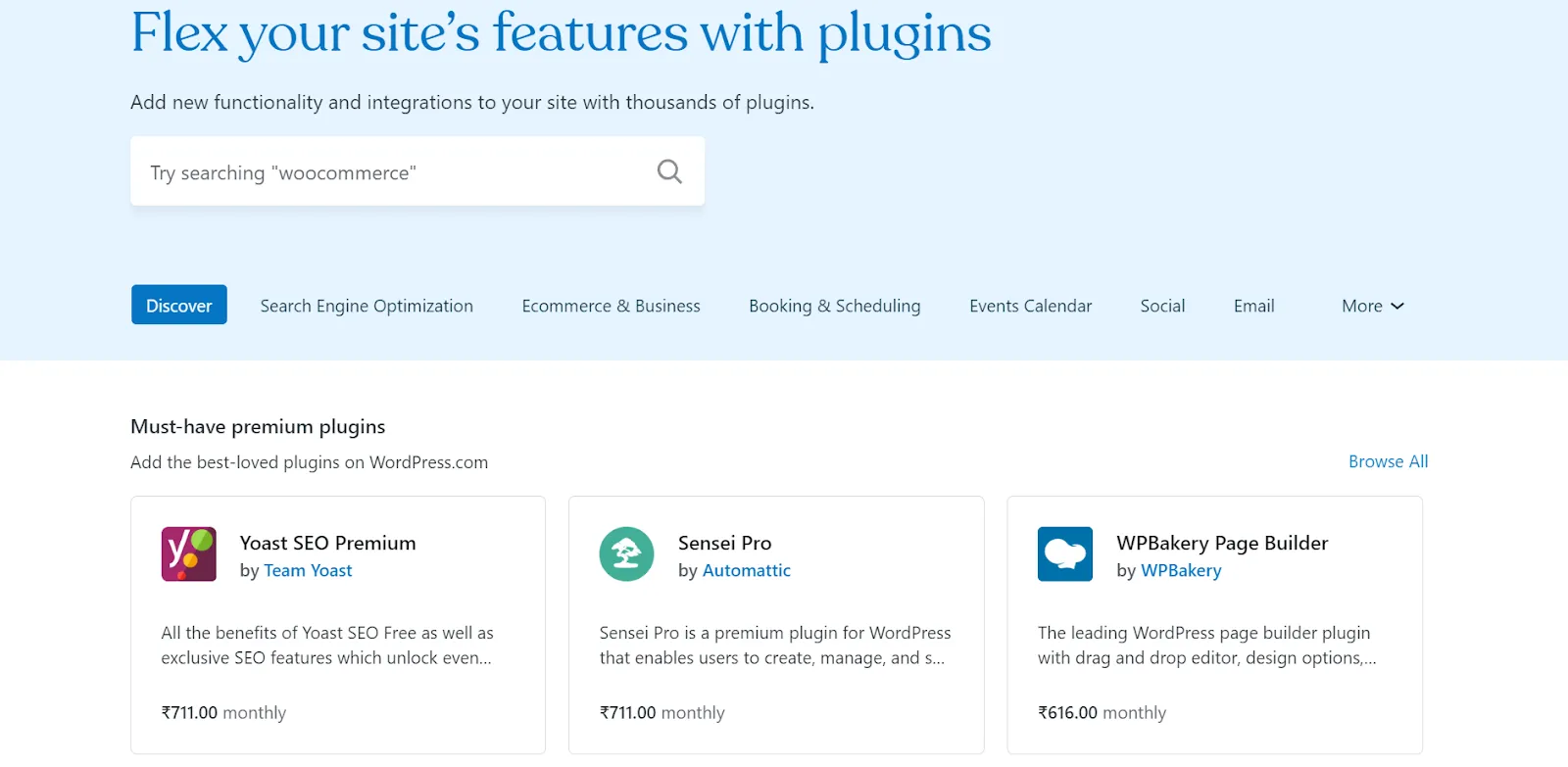Focus the plugin search input field
This screenshot has height=767, width=1568.
417,171
